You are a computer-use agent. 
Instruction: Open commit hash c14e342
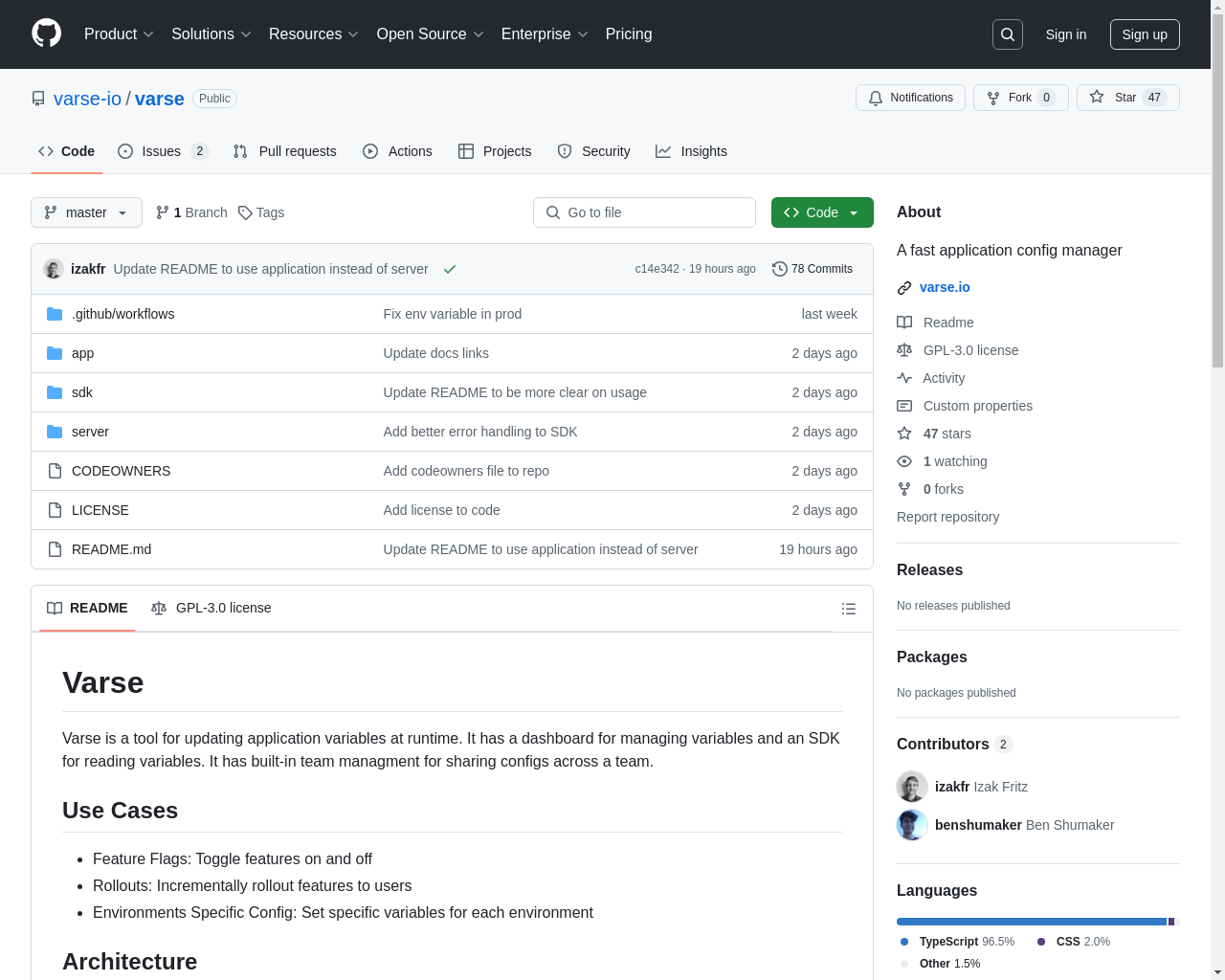(657, 269)
